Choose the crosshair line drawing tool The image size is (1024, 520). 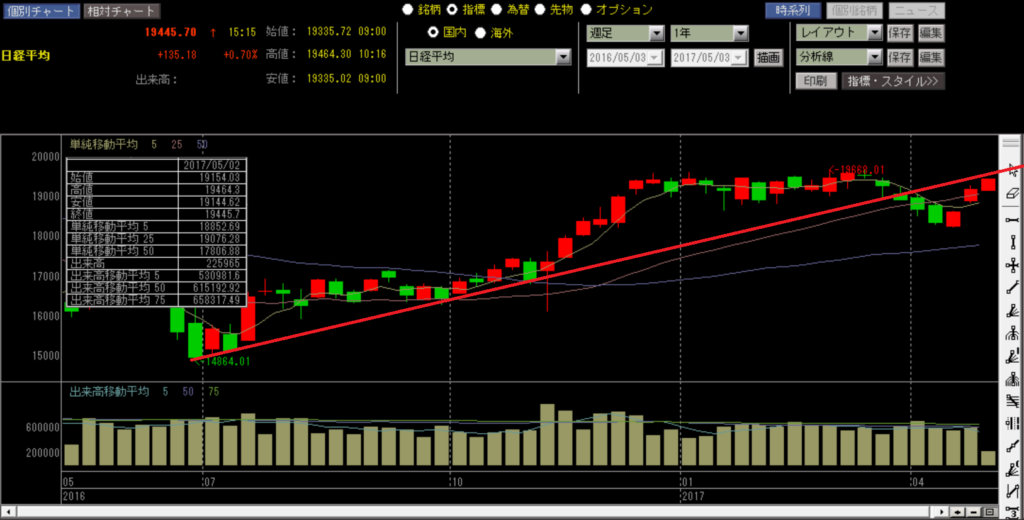(1013, 265)
